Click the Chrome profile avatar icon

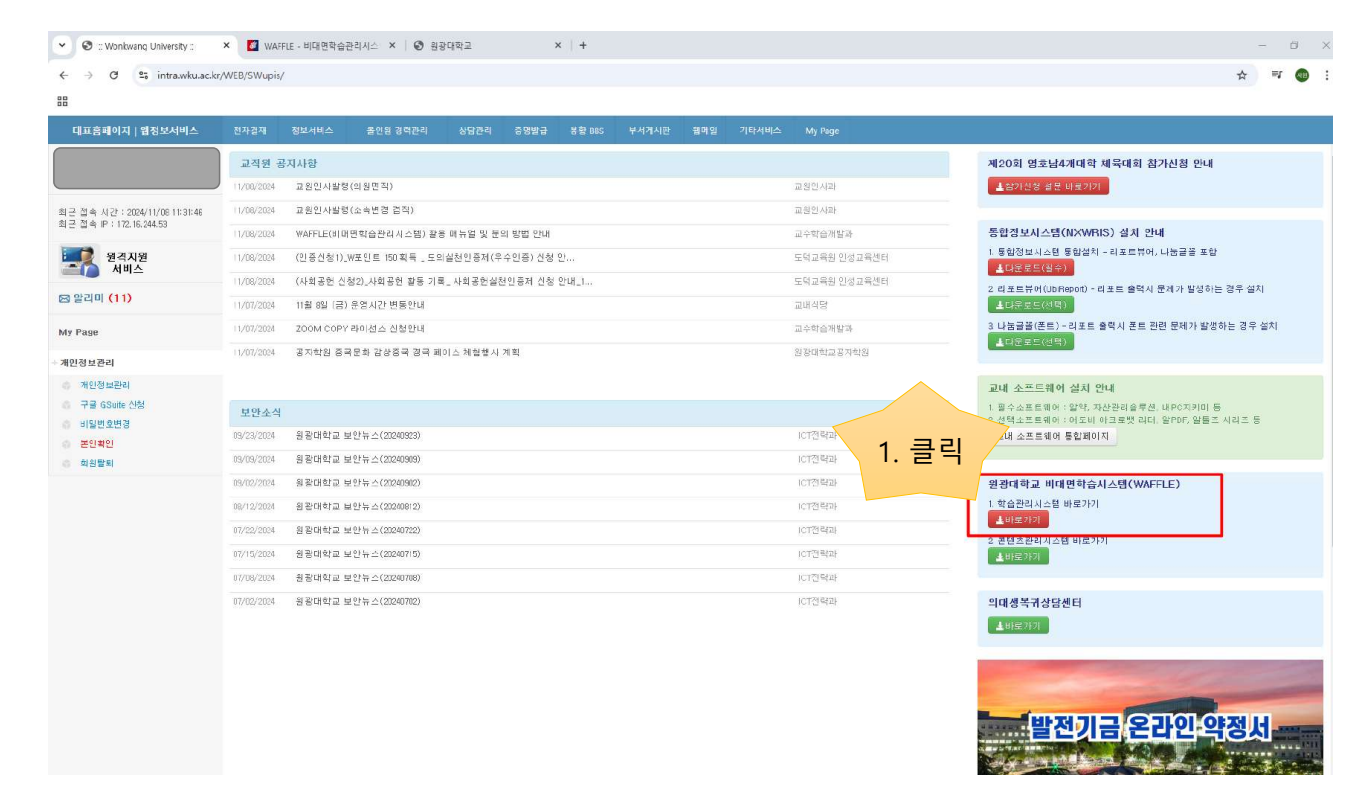1301,75
